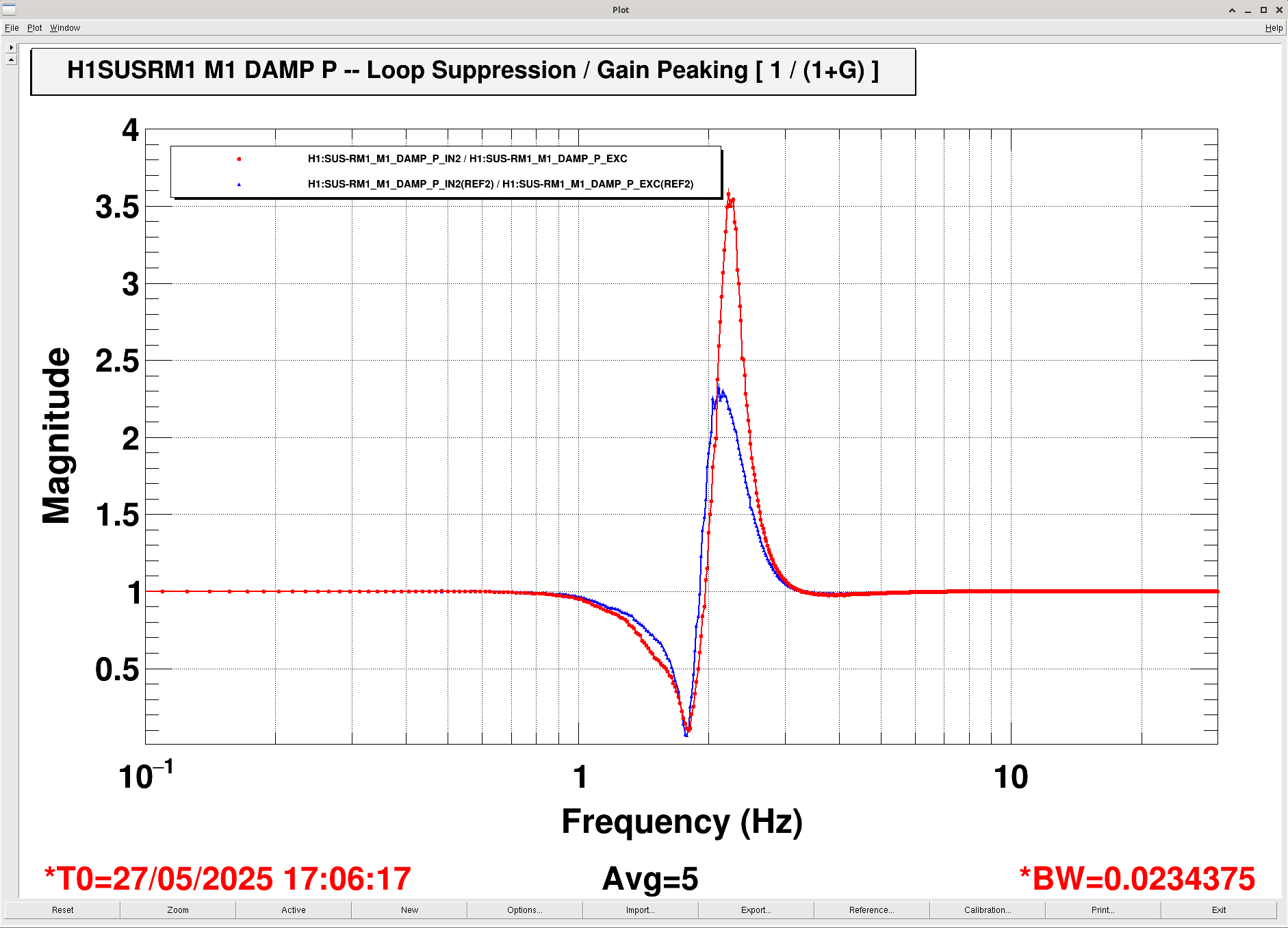The height and width of the screenshot is (928, 1288).
Task: Click the Reset button
Action: pyautogui.click(x=62, y=910)
